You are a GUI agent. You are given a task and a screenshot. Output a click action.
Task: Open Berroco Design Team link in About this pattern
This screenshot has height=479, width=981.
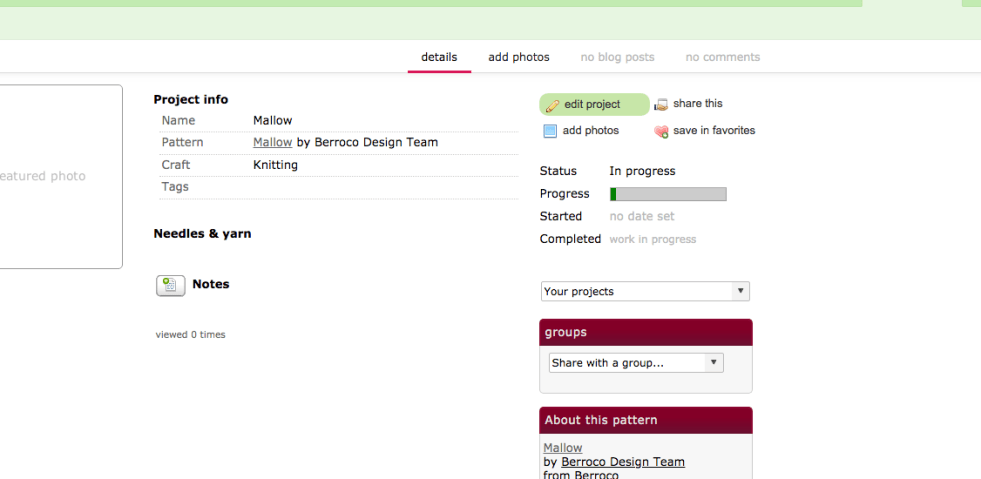click(x=623, y=462)
